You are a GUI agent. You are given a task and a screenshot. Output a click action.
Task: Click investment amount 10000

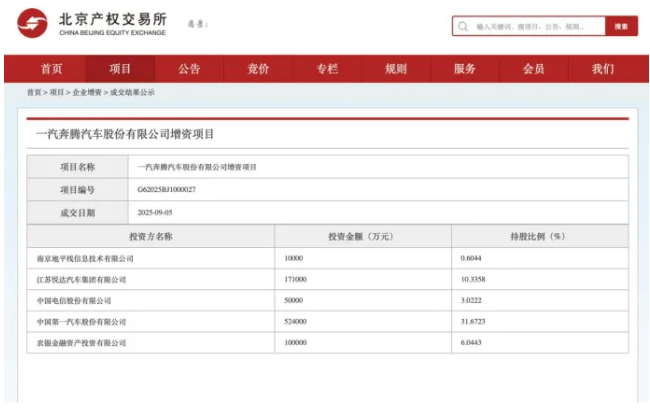click(x=293, y=258)
